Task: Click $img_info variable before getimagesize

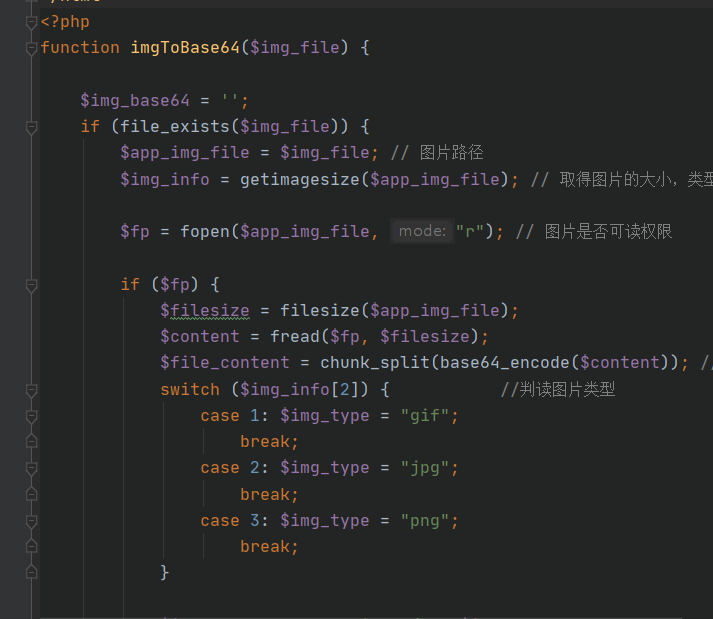Action: click(x=165, y=180)
